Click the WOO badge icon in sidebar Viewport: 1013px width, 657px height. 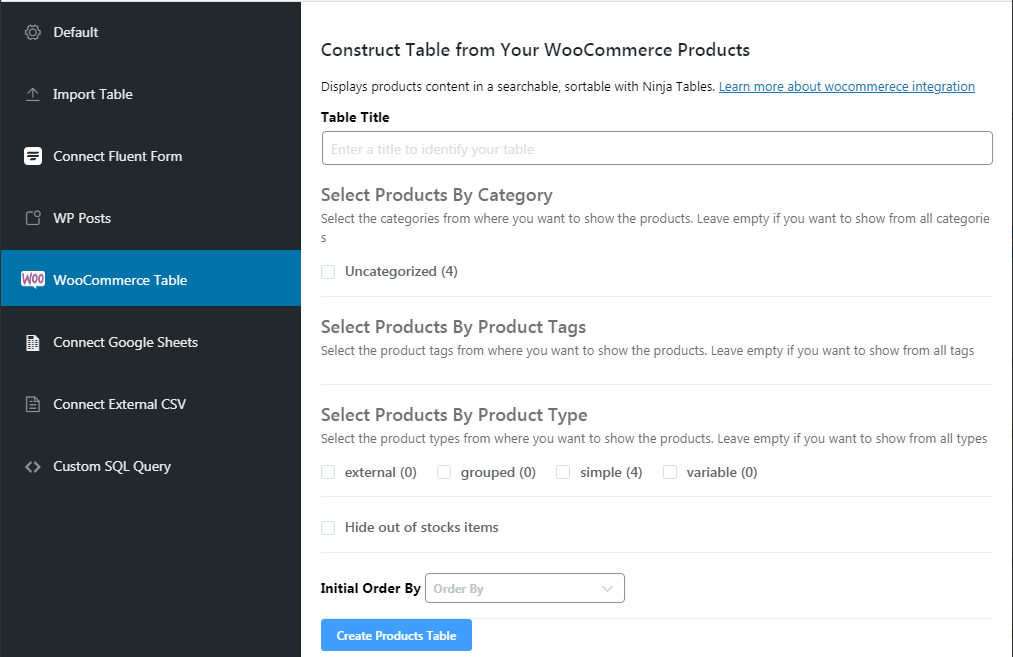point(31,279)
